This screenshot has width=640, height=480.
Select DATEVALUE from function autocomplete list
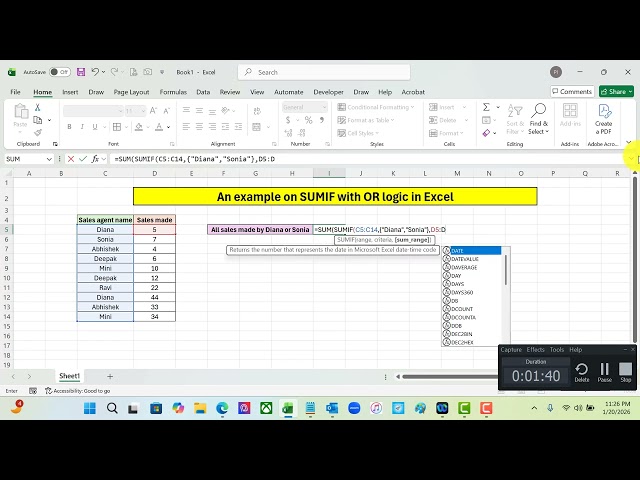click(464, 259)
